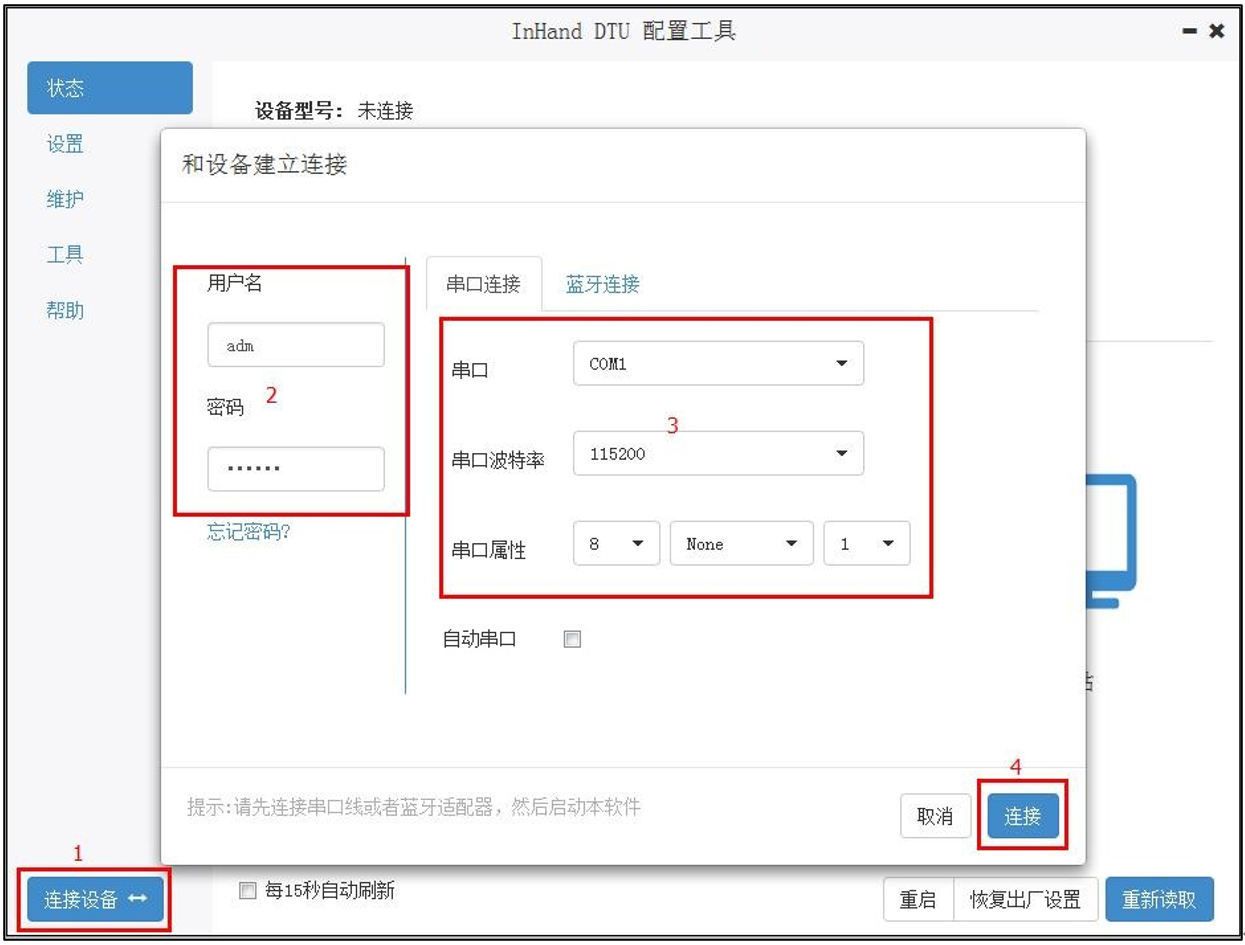Click the 和设备建立连接 dialog title
Viewport: 1245px width, 945px height.
point(265,164)
